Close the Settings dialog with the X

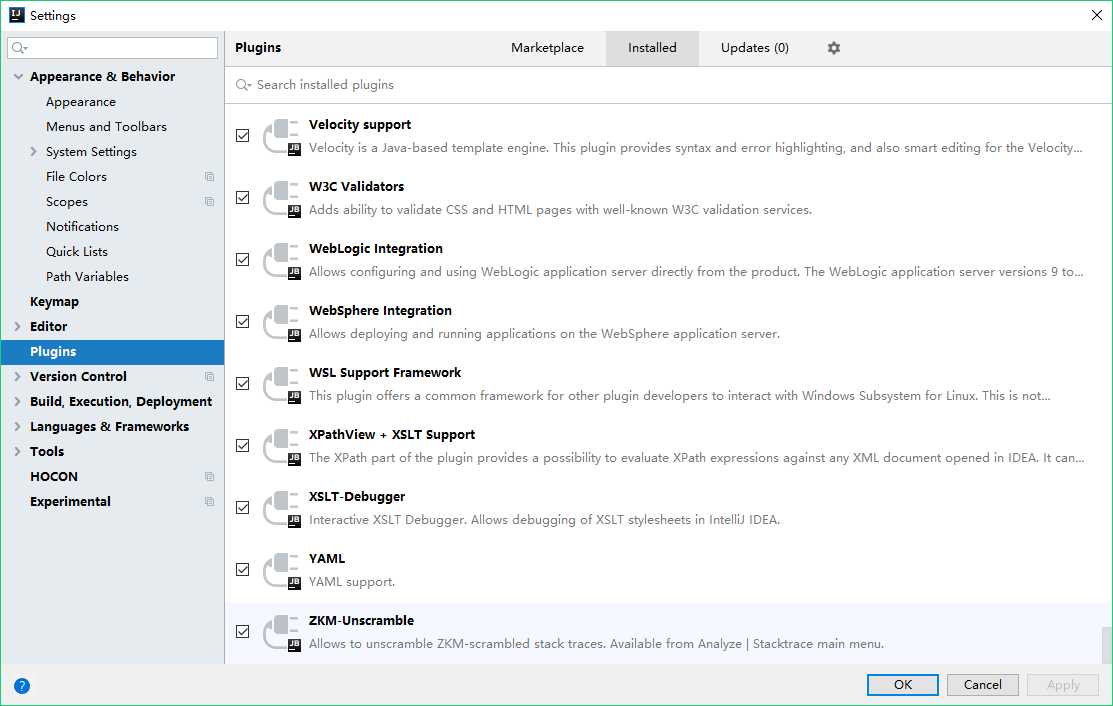coord(1096,15)
